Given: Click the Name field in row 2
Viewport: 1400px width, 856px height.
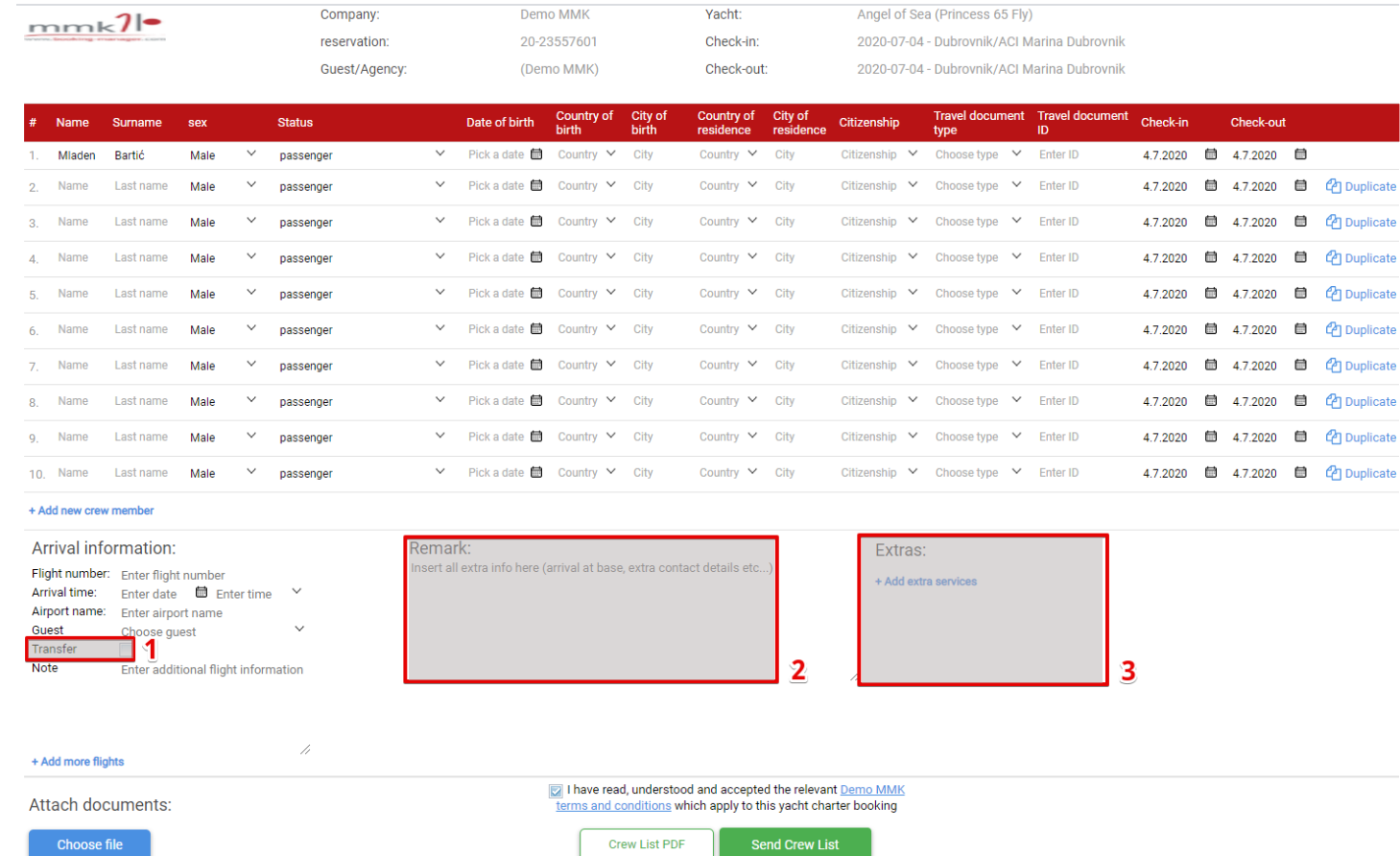Looking at the screenshot, I should pyautogui.click(x=73, y=186).
